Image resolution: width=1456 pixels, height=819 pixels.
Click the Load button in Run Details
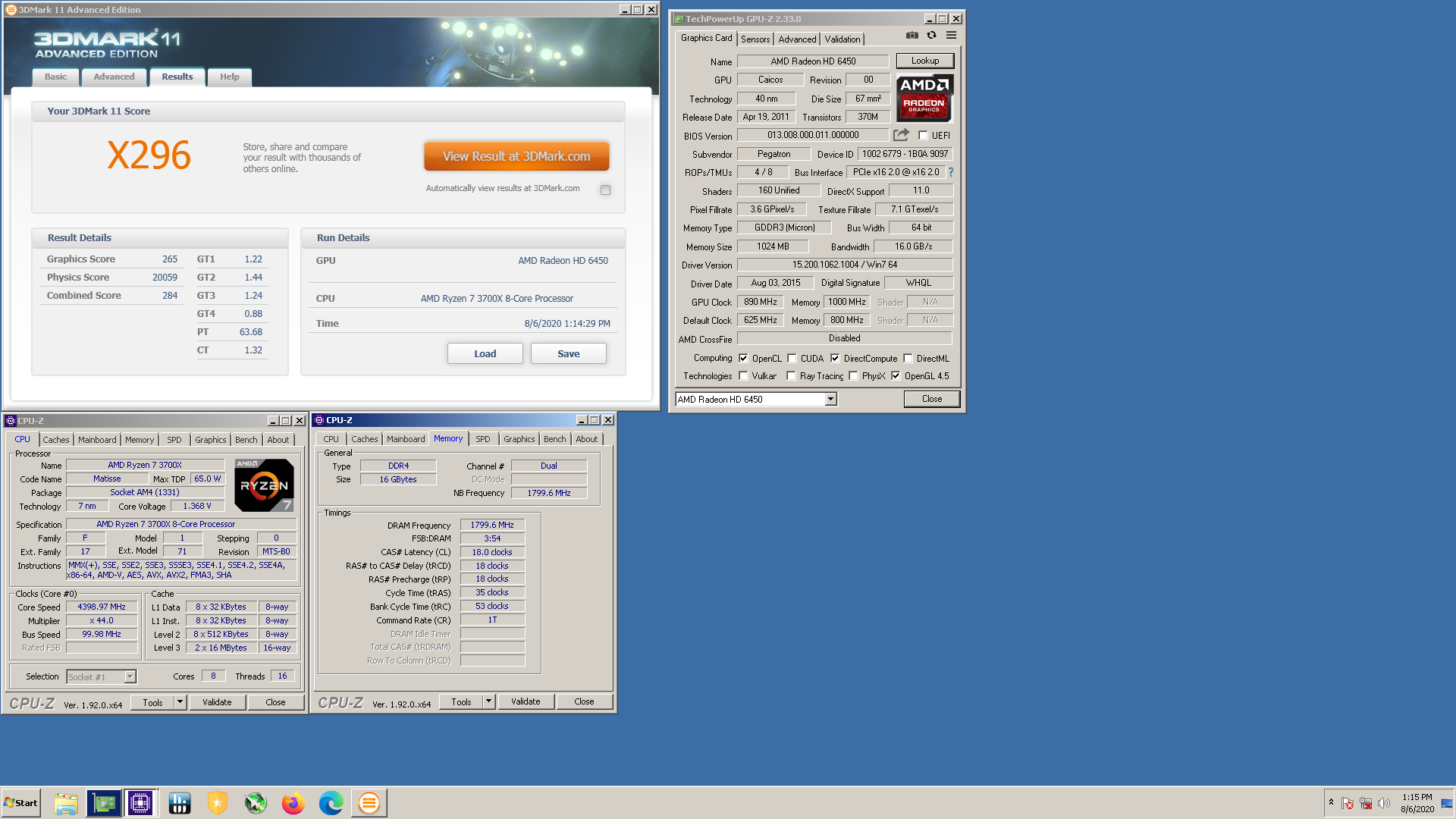pos(485,353)
